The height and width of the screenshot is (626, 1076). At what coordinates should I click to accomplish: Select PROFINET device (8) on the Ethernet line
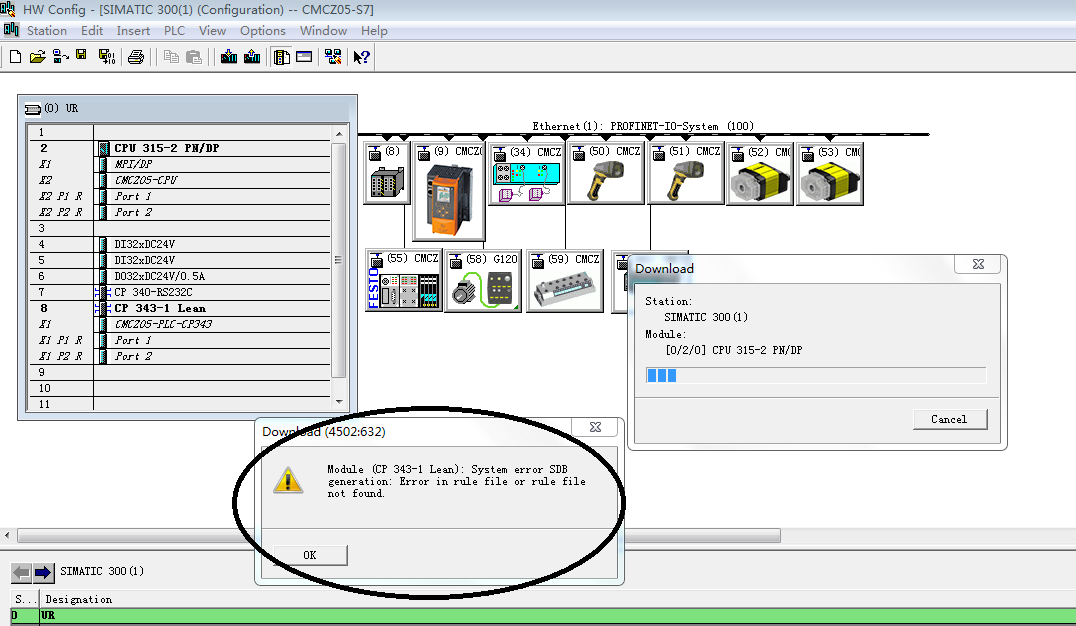click(x=387, y=173)
